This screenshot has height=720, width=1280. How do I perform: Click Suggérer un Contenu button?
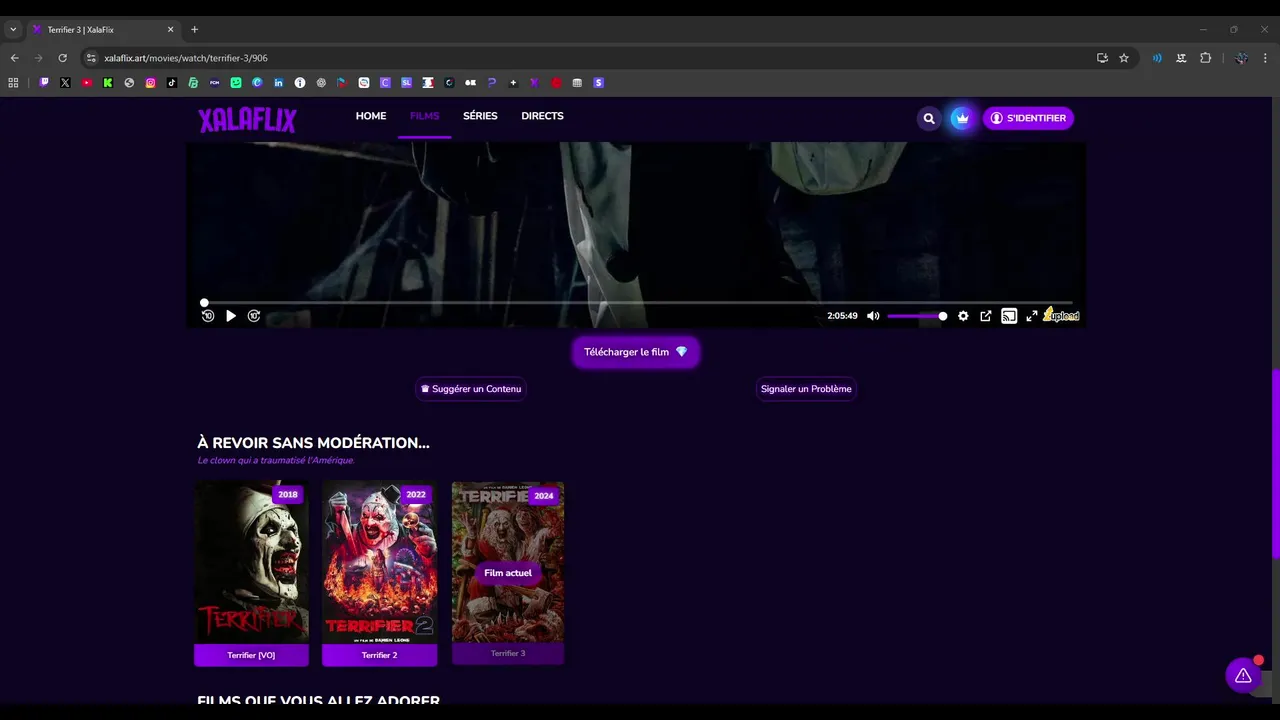coord(471,389)
